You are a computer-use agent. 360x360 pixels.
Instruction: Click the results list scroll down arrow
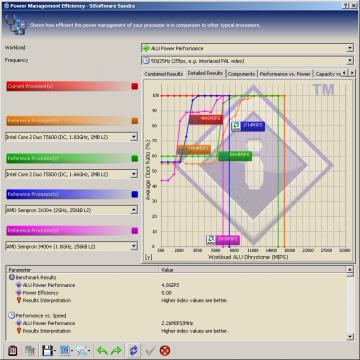tap(350, 336)
